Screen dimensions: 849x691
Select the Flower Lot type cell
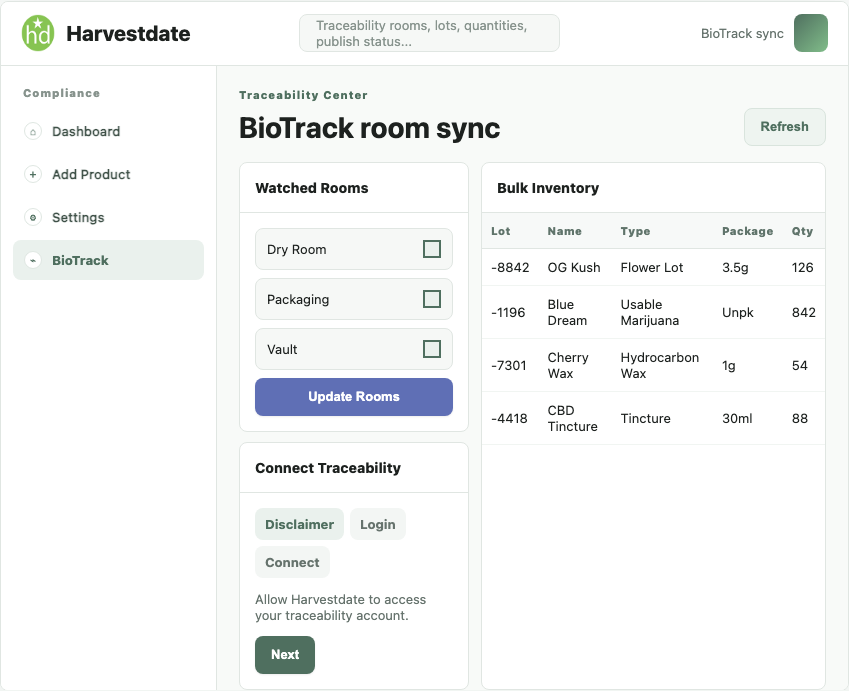(x=652, y=268)
